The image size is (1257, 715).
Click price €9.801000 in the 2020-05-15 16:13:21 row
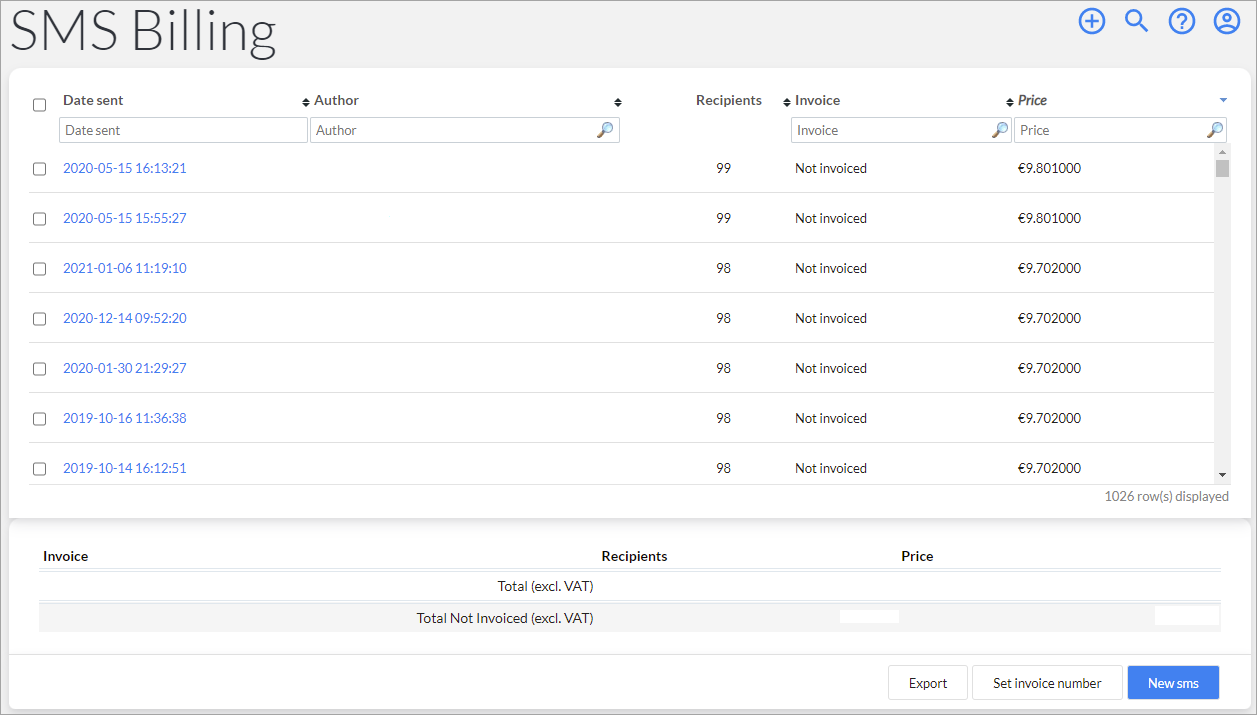click(1049, 168)
